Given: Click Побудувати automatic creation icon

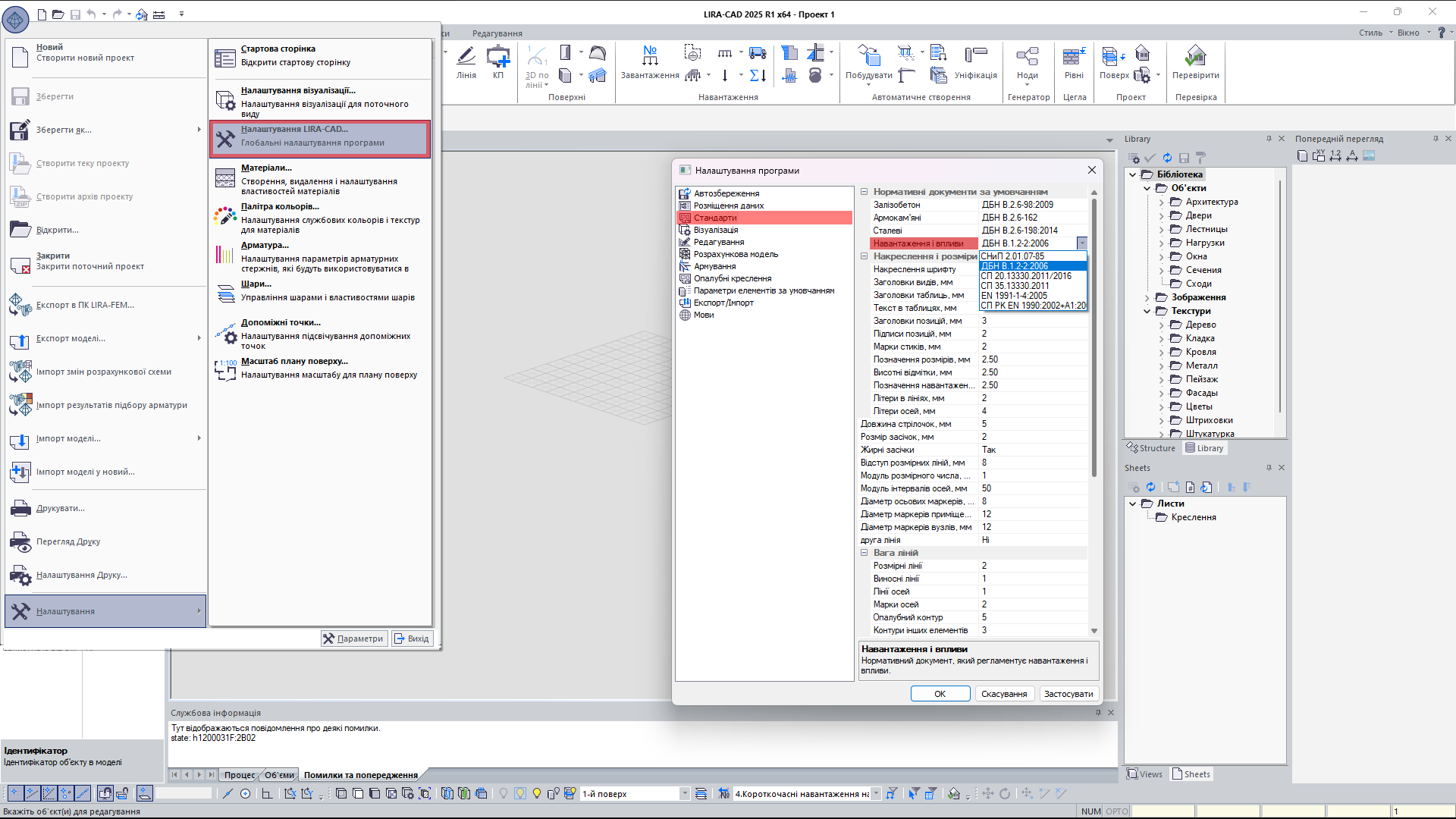Looking at the screenshot, I should (x=868, y=57).
